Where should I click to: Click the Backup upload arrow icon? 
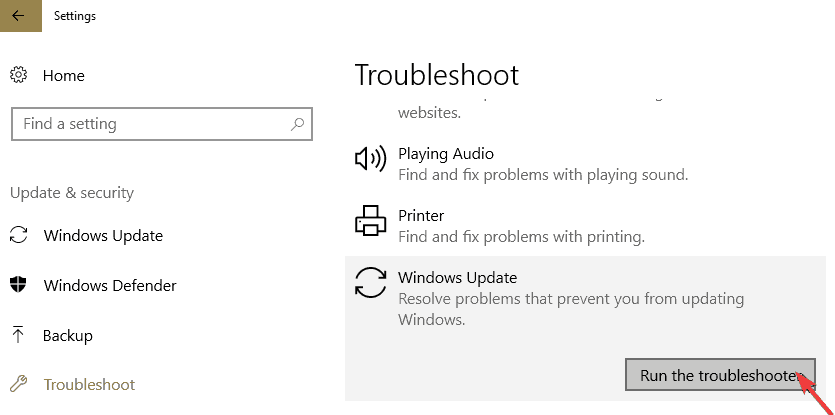[x=18, y=335]
